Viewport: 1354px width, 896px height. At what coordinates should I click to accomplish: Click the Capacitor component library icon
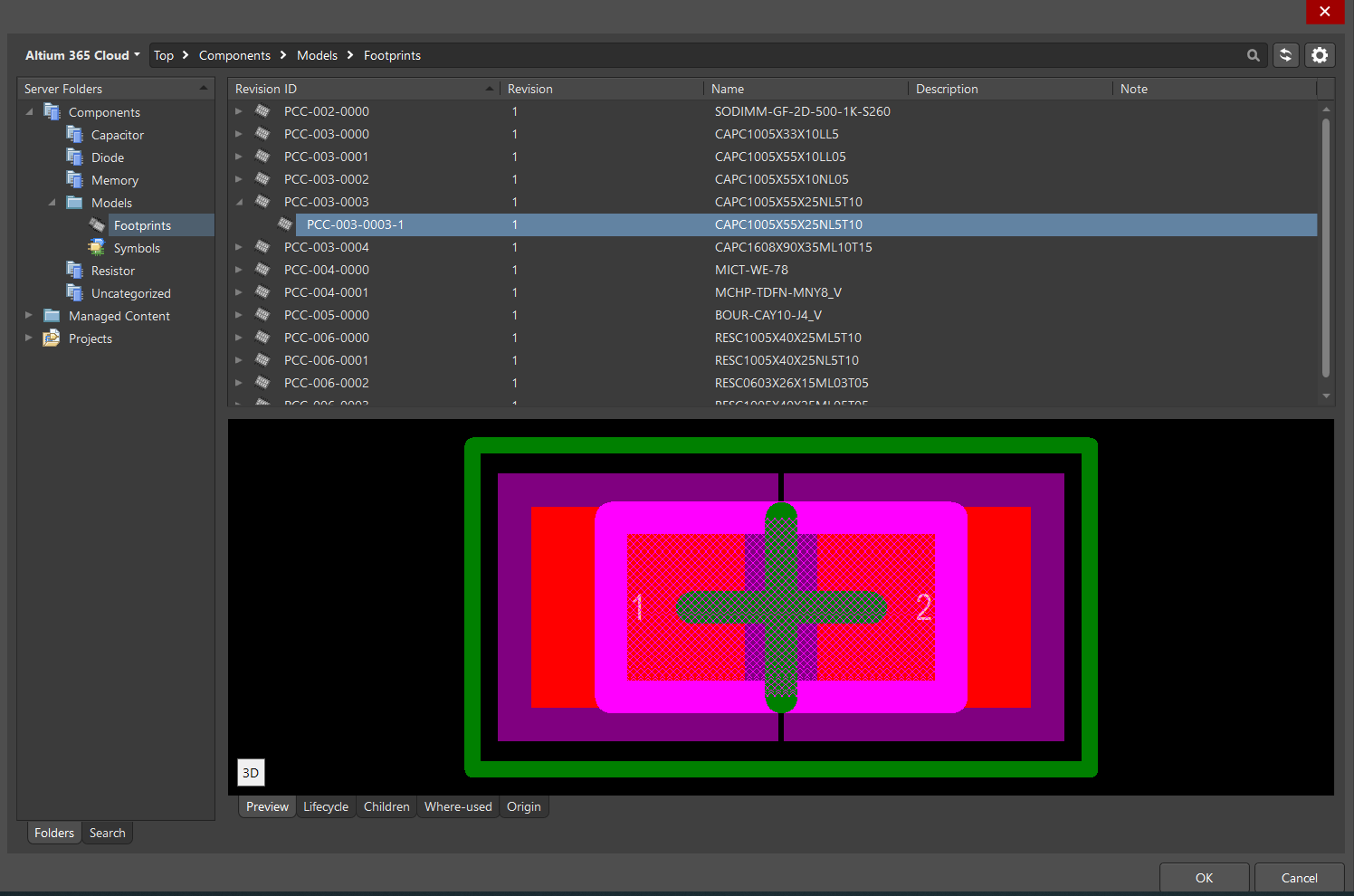75,134
